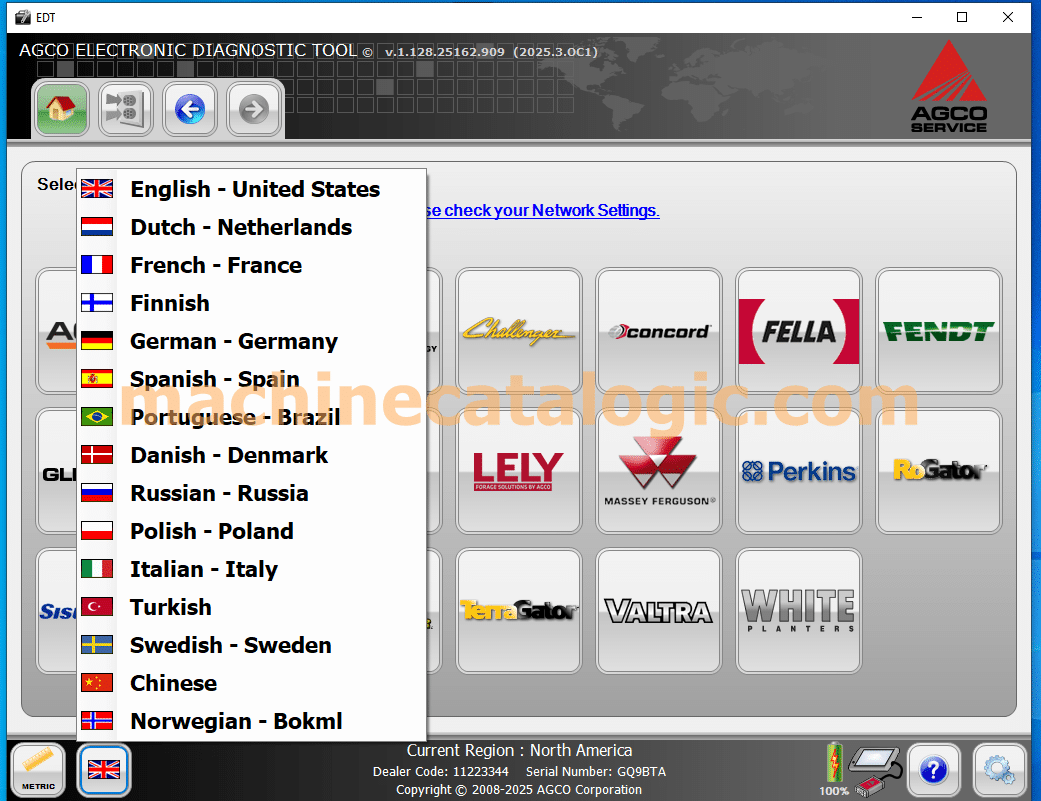The width and height of the screenshot is (1041, 801).
Task: Select Portuguese - Brazil language
Action: (252, 417)
